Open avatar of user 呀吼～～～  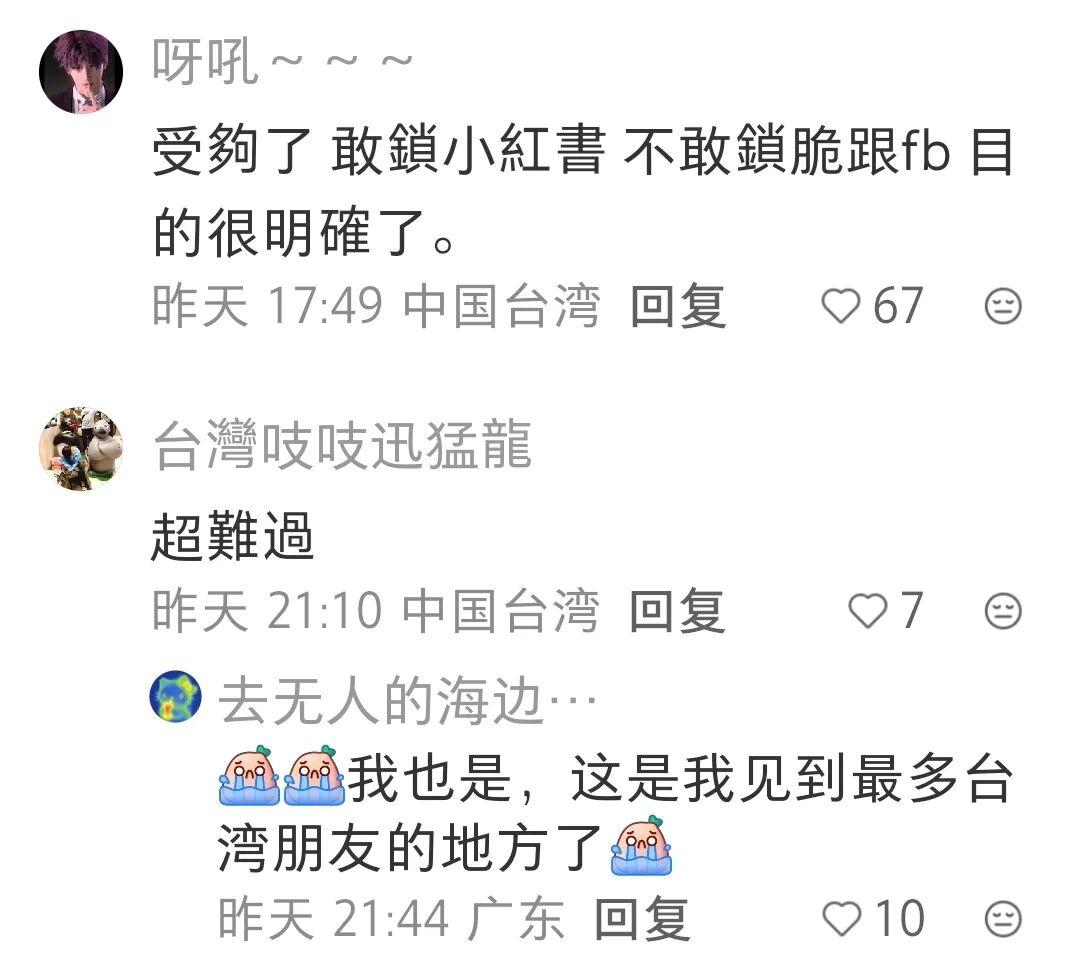pyautogui.click(x=81, y=72)
